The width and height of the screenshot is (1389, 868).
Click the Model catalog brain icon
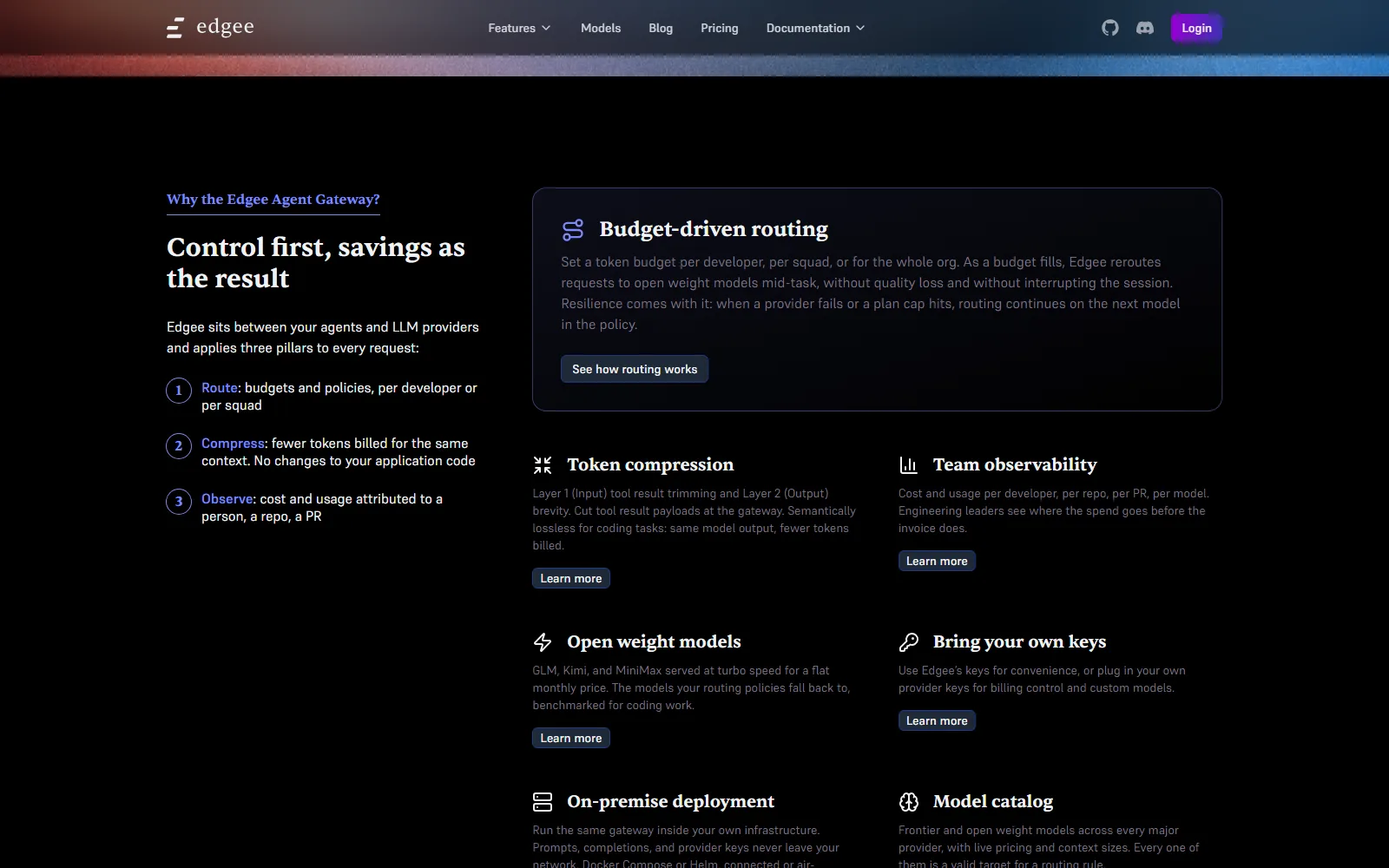[x=908, y=801]
